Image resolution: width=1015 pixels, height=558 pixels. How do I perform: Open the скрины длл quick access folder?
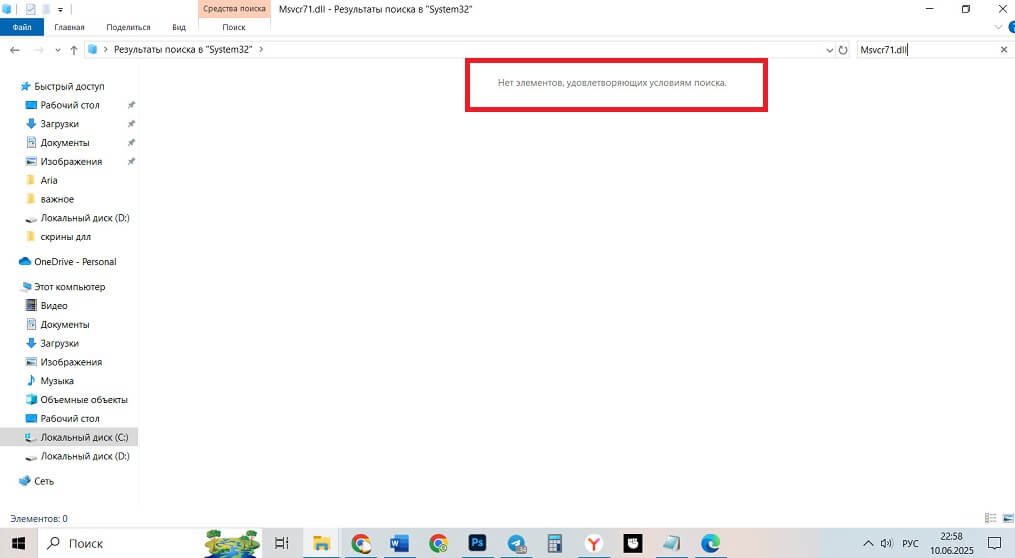65,237
